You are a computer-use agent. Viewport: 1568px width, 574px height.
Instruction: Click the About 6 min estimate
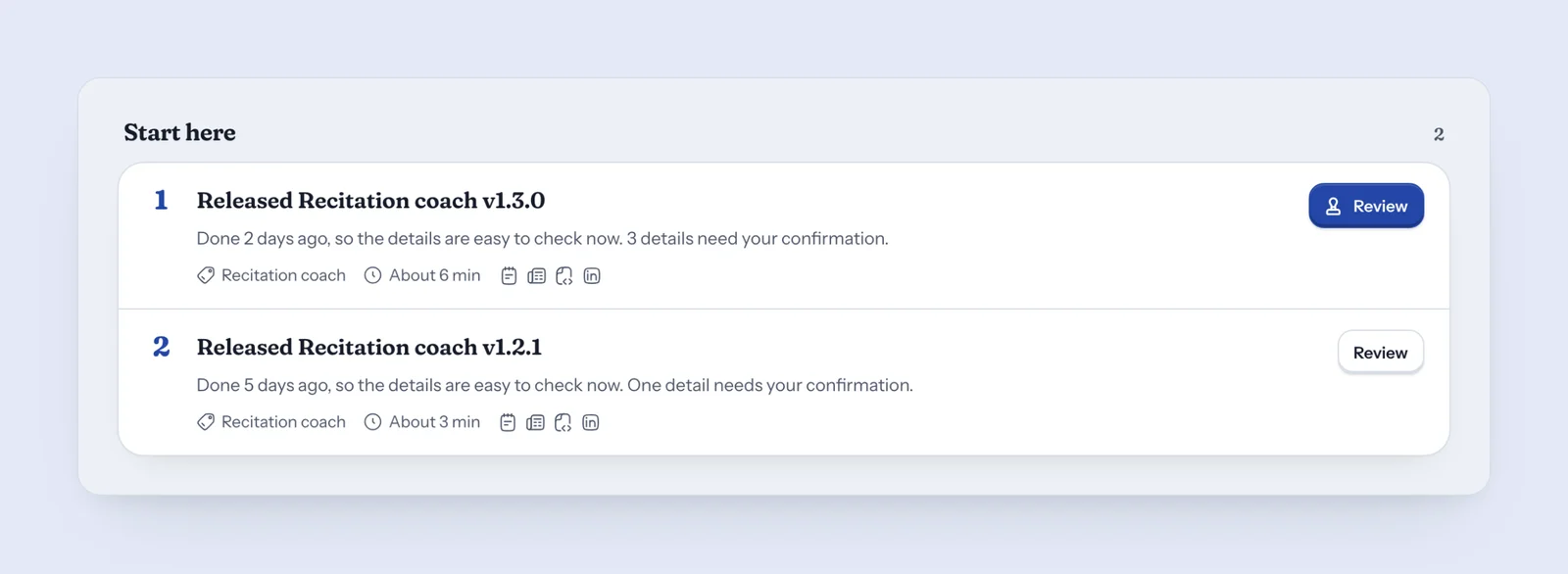coord(435,276)
